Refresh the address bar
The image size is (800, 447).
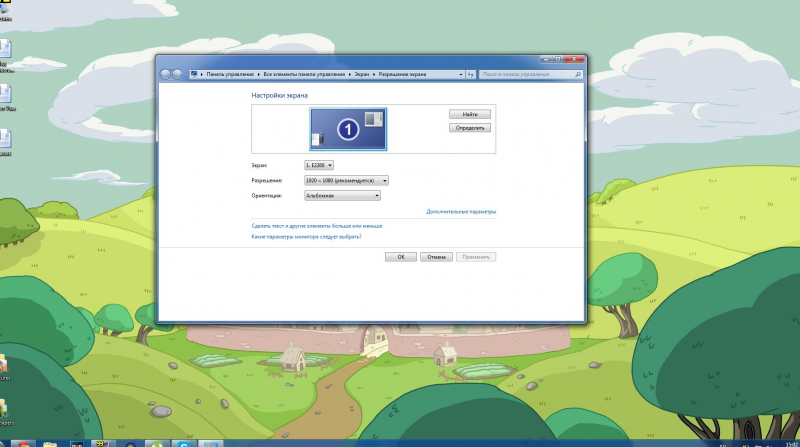click(470, 74)
